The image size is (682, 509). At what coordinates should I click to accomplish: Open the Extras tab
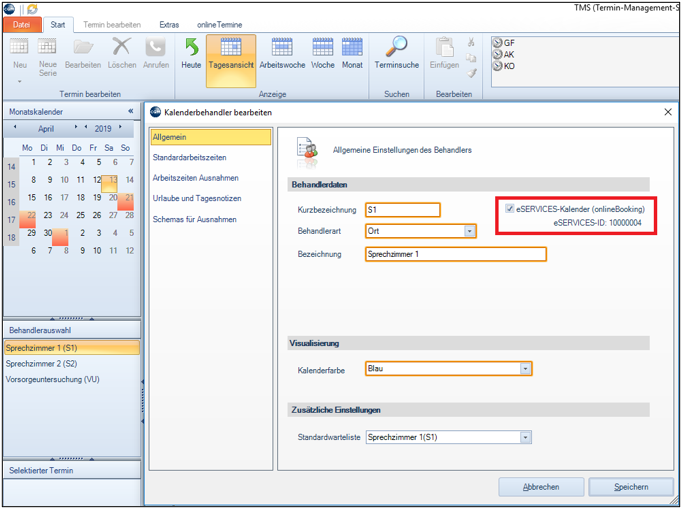tap(169, 25)
